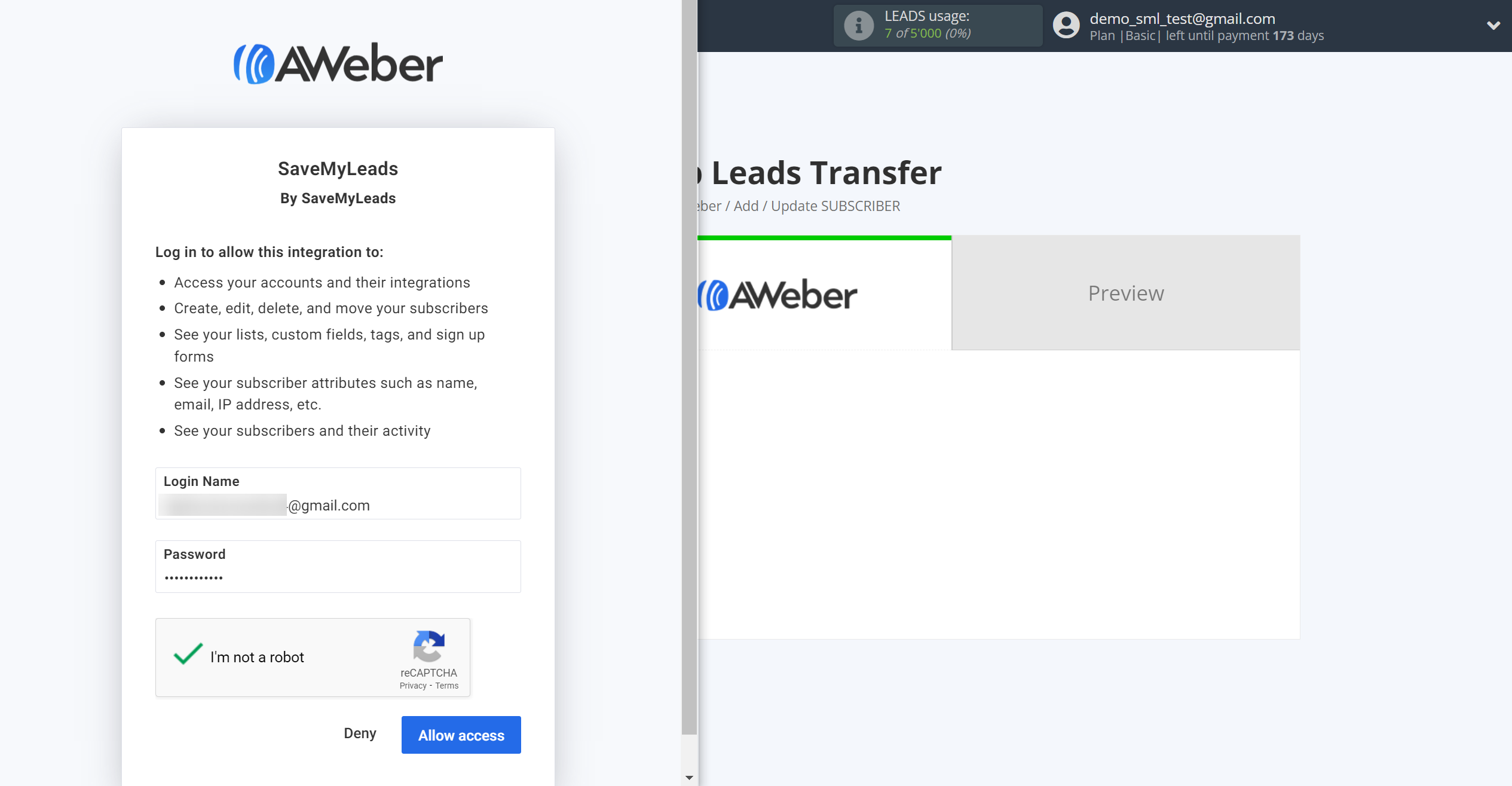Click the Allow access button

tap(461, 734)
